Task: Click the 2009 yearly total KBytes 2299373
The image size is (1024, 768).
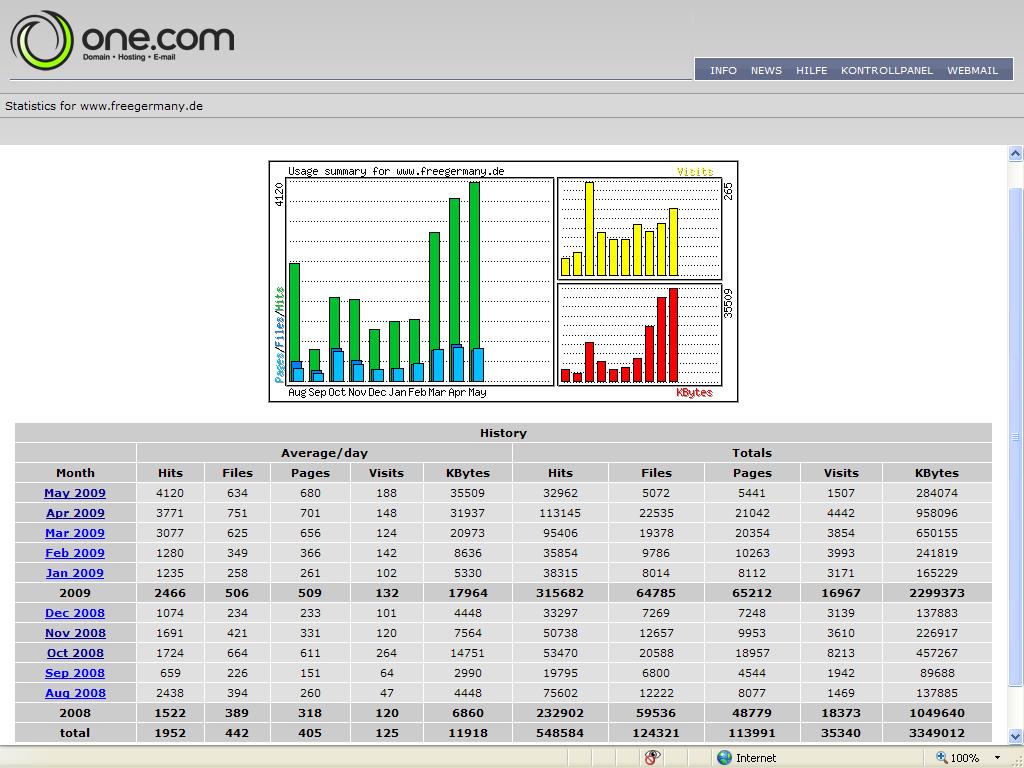Action: 936,593
